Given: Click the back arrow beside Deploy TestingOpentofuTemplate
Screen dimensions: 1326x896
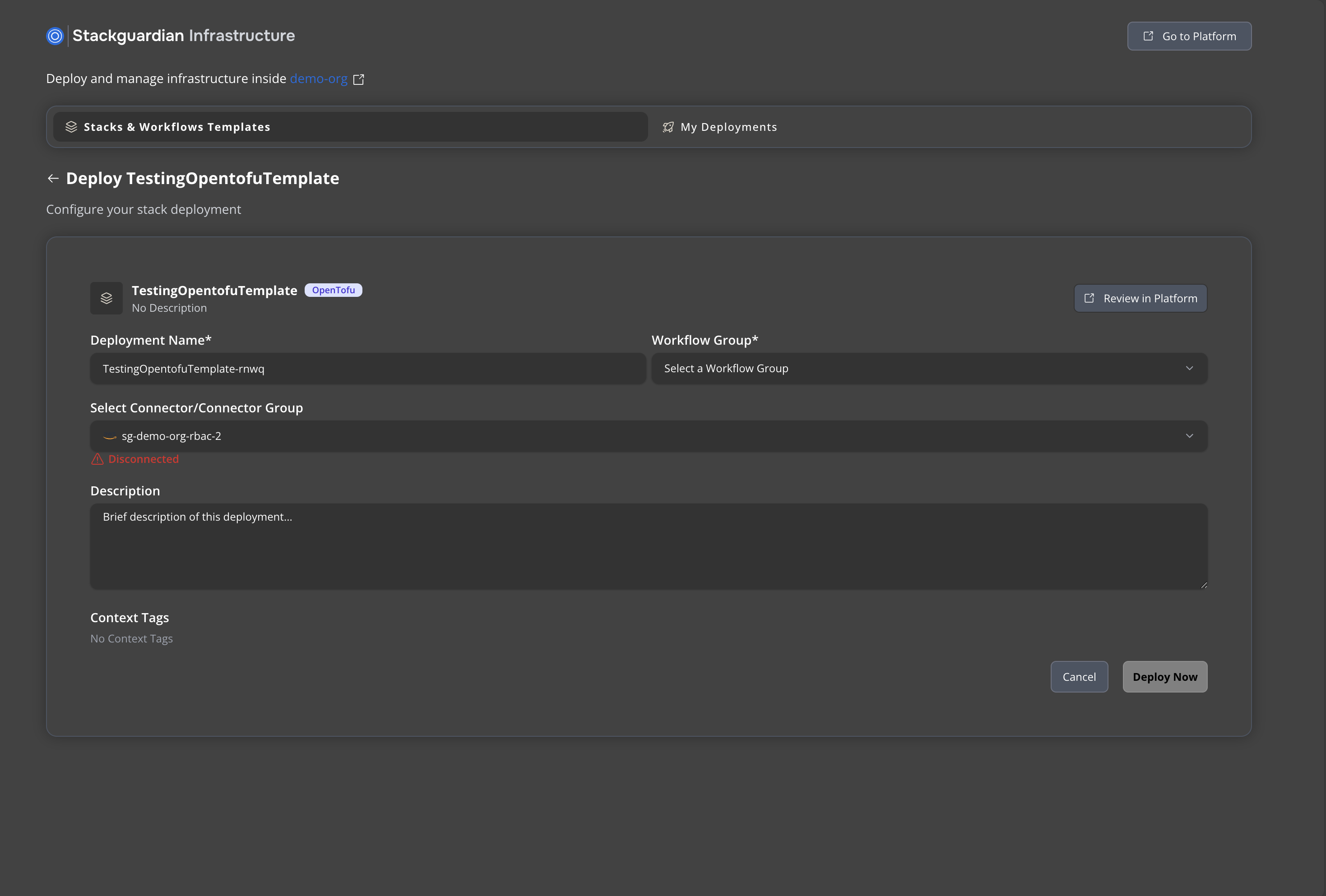Looking at the screenshot, I should [x=53, y=179].
